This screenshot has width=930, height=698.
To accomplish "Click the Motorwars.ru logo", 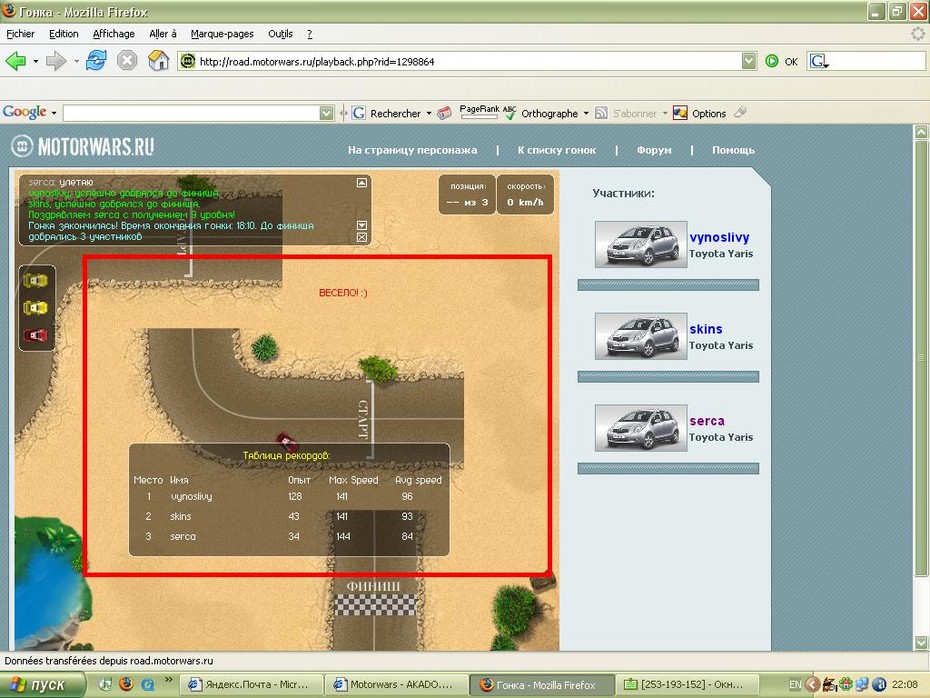I will point(83,146).
